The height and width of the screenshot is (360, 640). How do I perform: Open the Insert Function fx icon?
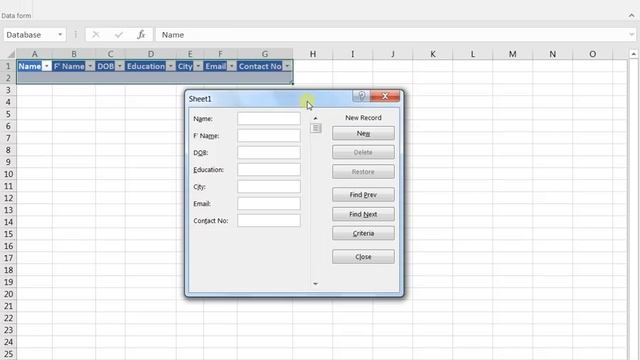click(x=141, y=35)
